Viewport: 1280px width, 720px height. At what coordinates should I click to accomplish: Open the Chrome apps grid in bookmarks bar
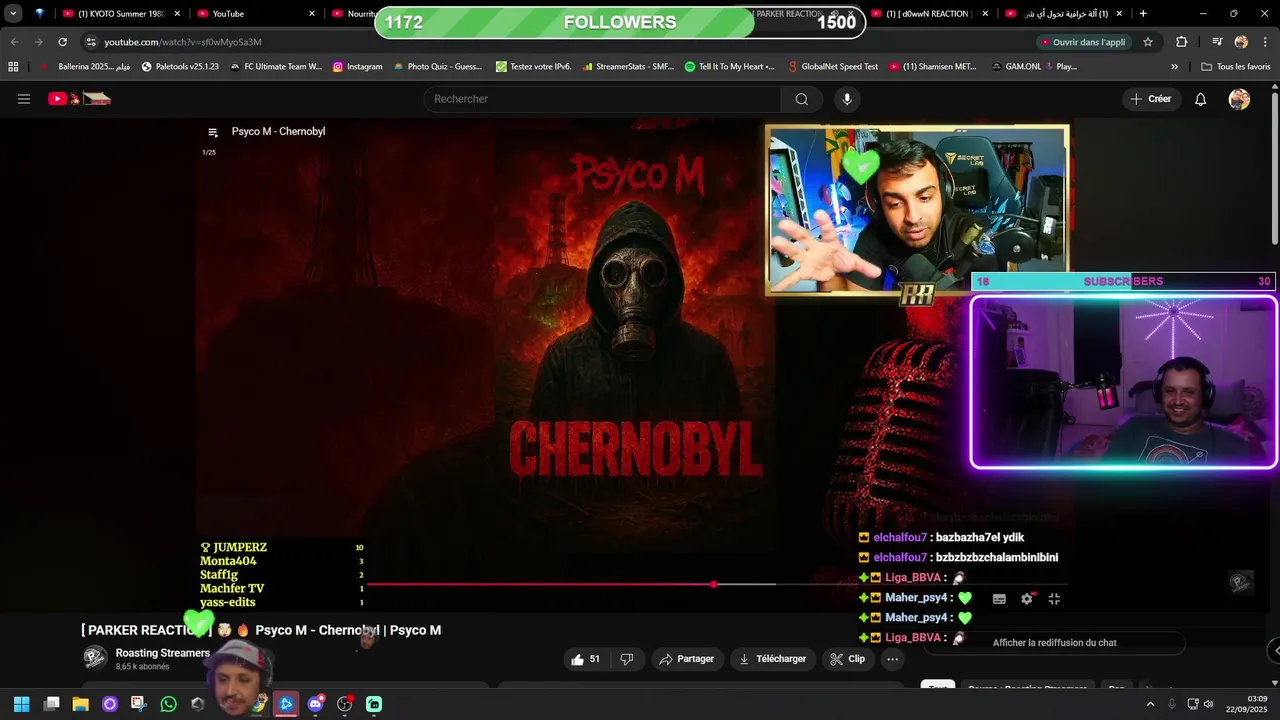pos(13,67)
